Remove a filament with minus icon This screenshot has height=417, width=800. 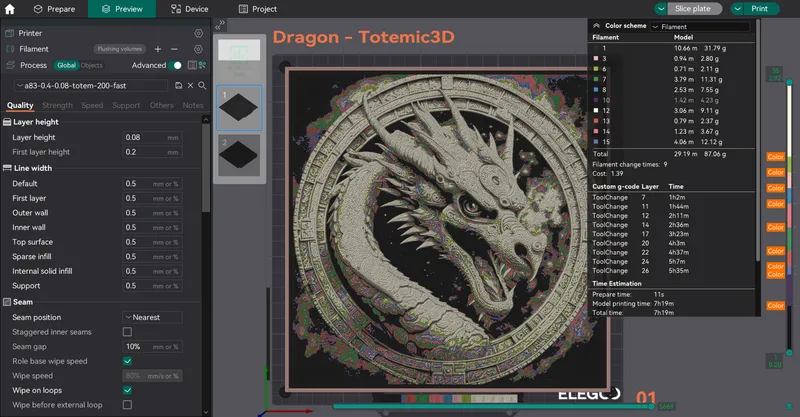174,49
